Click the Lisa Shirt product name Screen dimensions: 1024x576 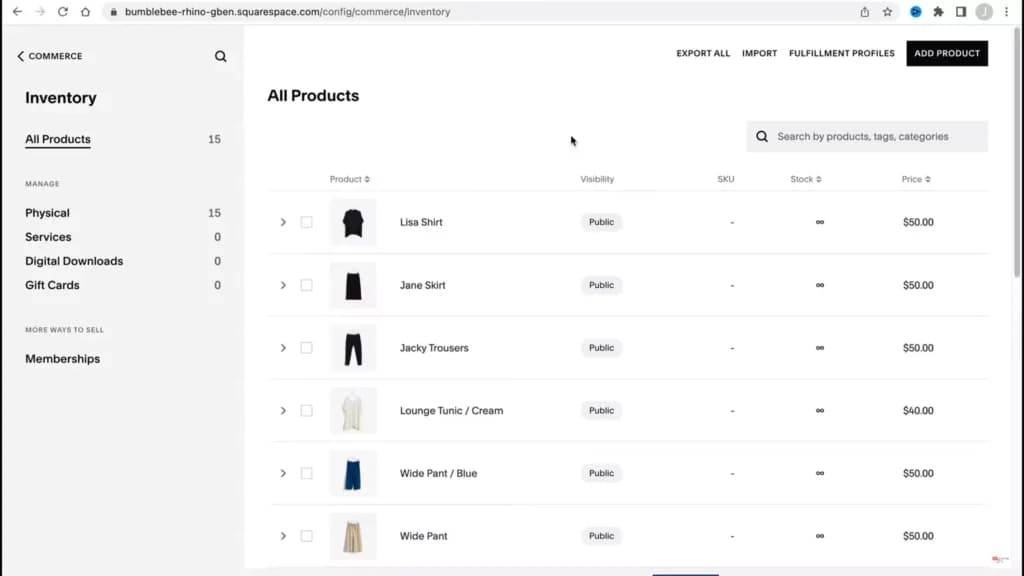pos(421,222)
